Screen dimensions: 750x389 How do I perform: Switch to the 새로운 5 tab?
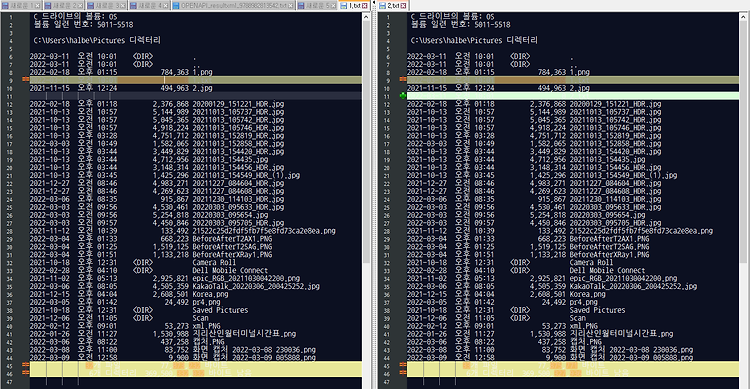pyautogui.click(x=317, y=5)
